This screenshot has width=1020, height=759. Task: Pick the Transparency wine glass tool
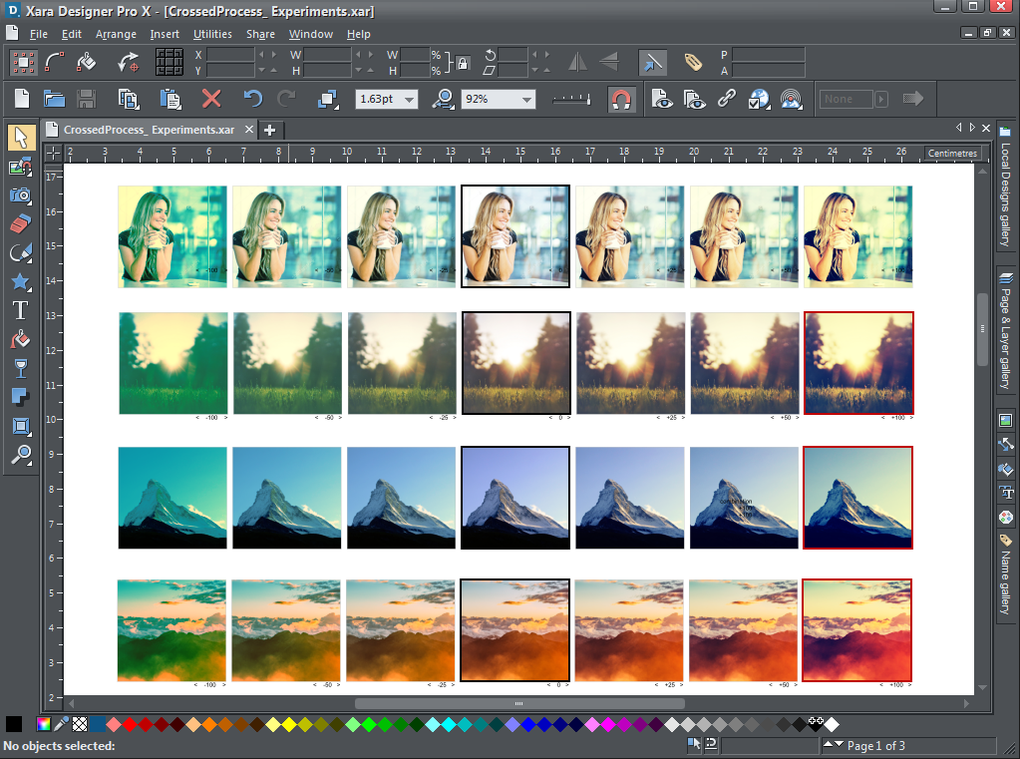coord(20,369)
